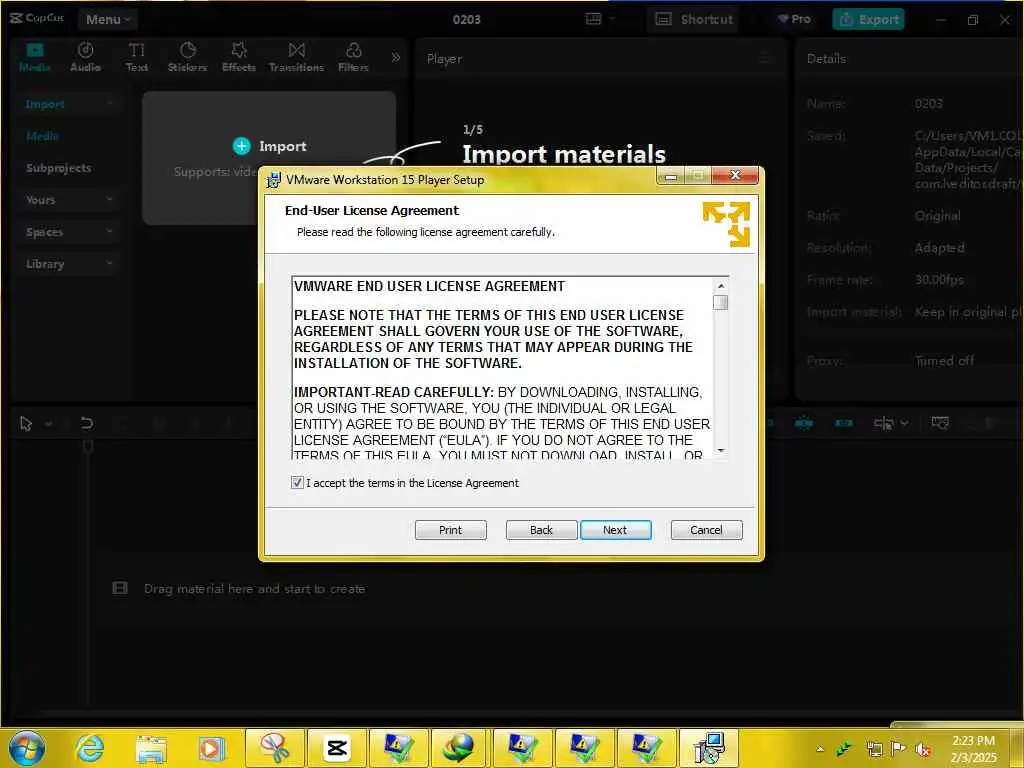Click the VMware installer icon in title bar
This screenshot has width=1024, height=768.
(274, 180)
